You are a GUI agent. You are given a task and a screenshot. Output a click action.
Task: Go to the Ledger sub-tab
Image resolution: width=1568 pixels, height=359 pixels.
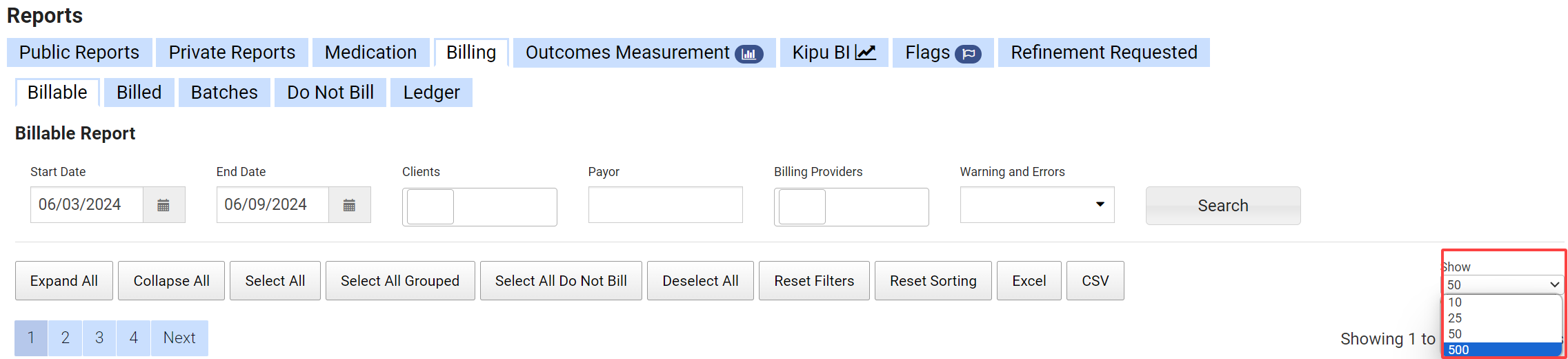(x=431, y=93)
